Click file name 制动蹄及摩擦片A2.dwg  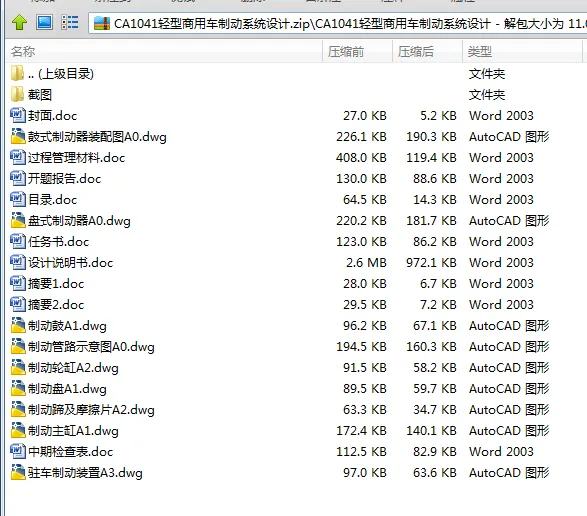91,409
